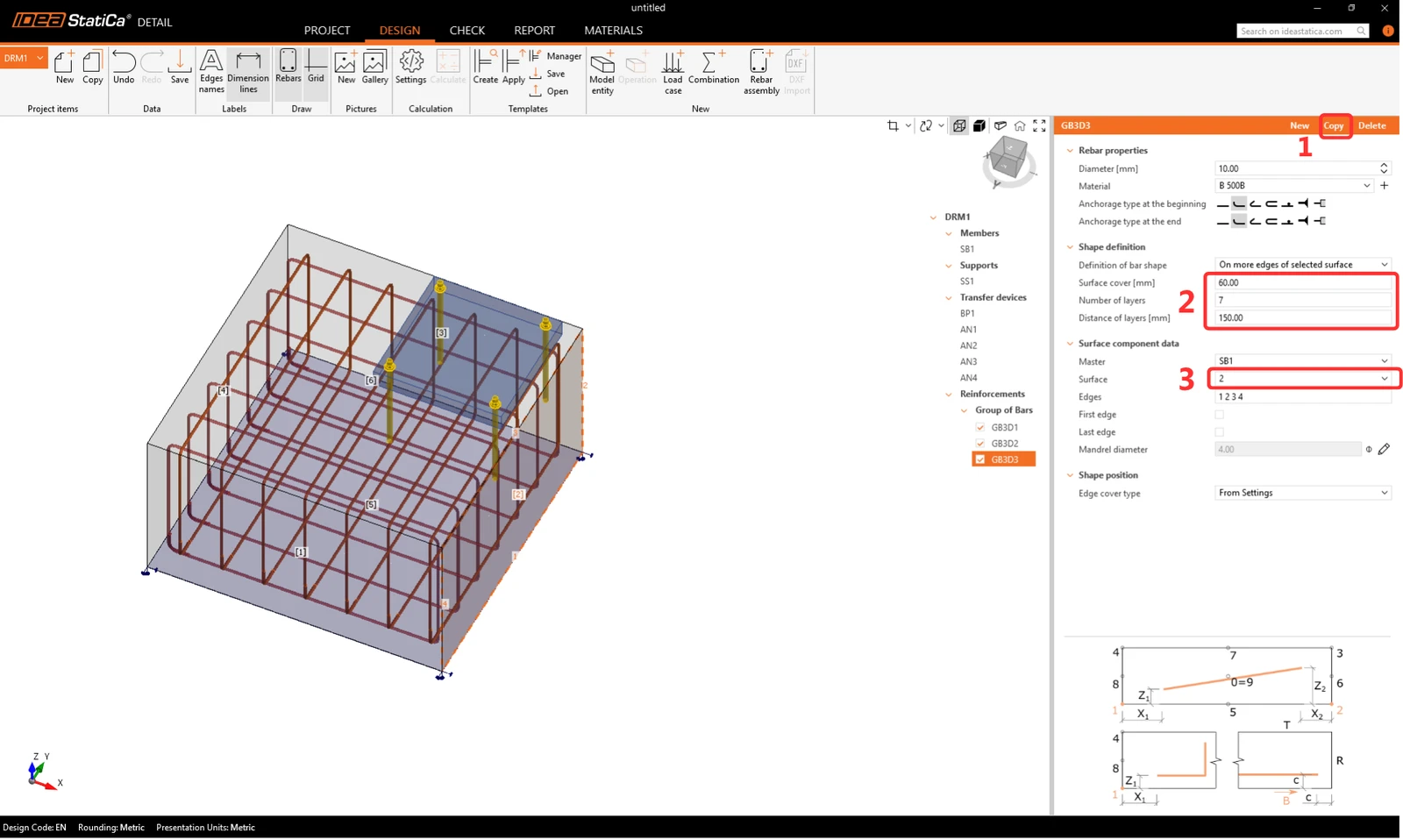1403x840 pixels.
Task: Open the REPORT tab
Action: coord(535,30)
